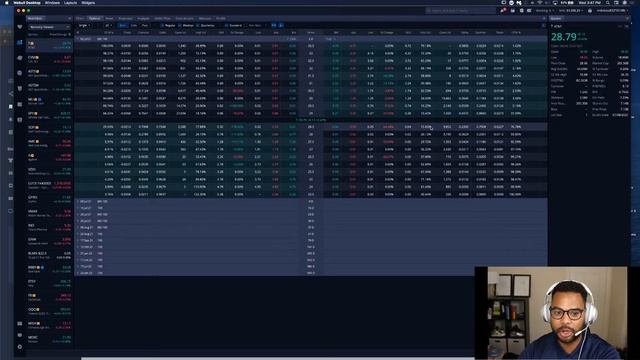Select SOFI in the watchlist
The height and width of the screenshot is (360, 640).
[x=49, y=129]
